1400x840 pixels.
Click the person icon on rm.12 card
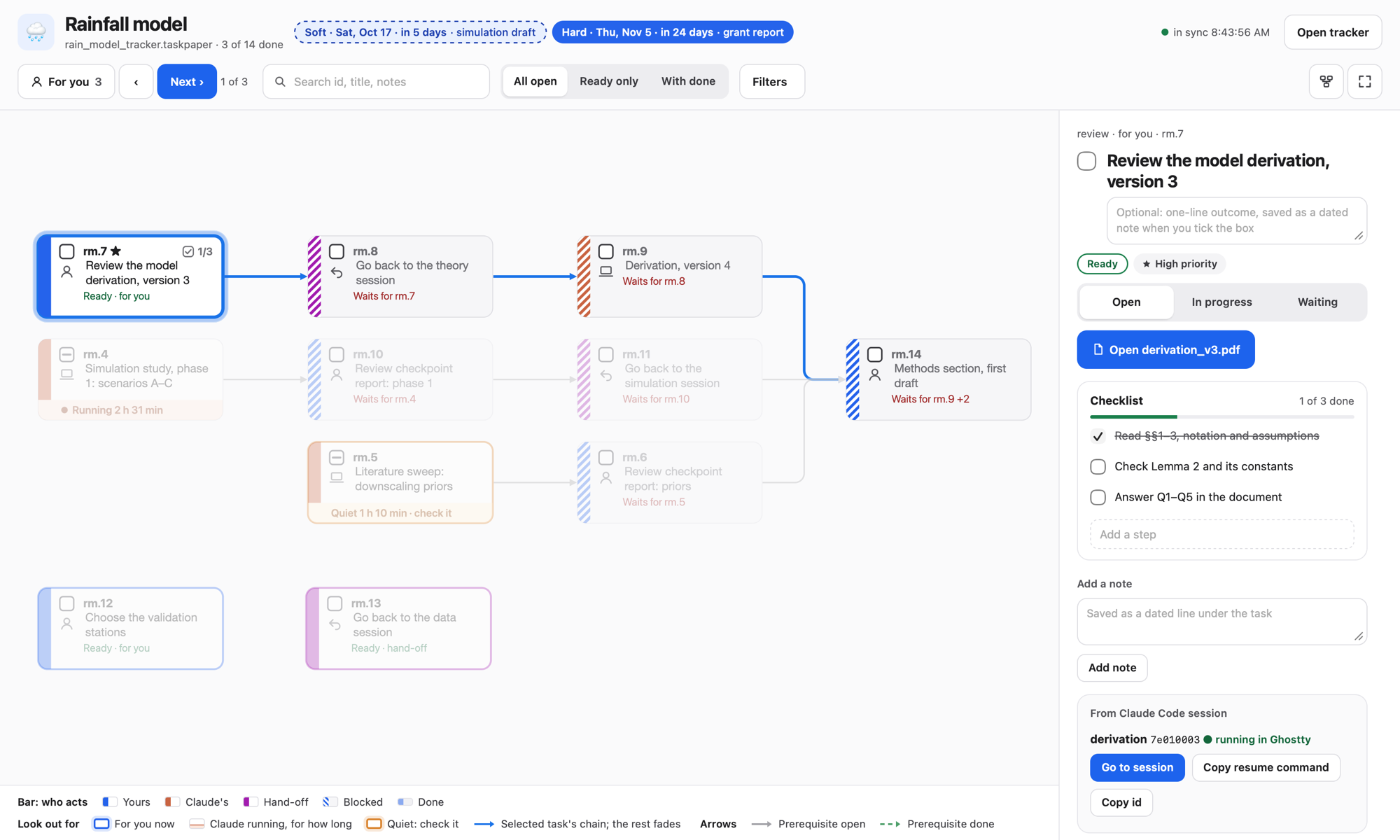tap(66, 624)
